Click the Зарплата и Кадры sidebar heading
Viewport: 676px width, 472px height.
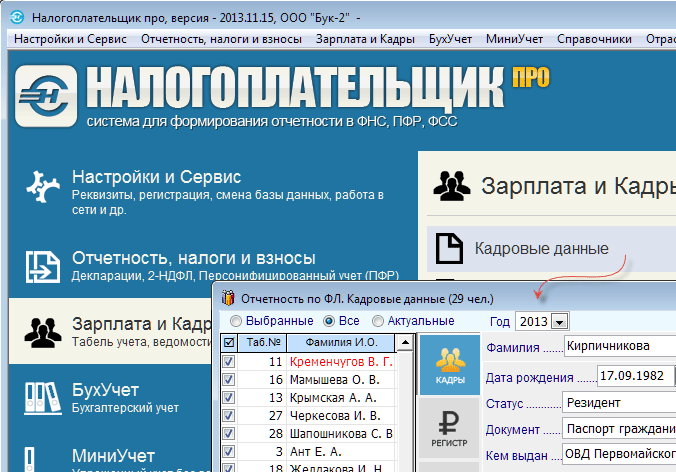point(142,324)
